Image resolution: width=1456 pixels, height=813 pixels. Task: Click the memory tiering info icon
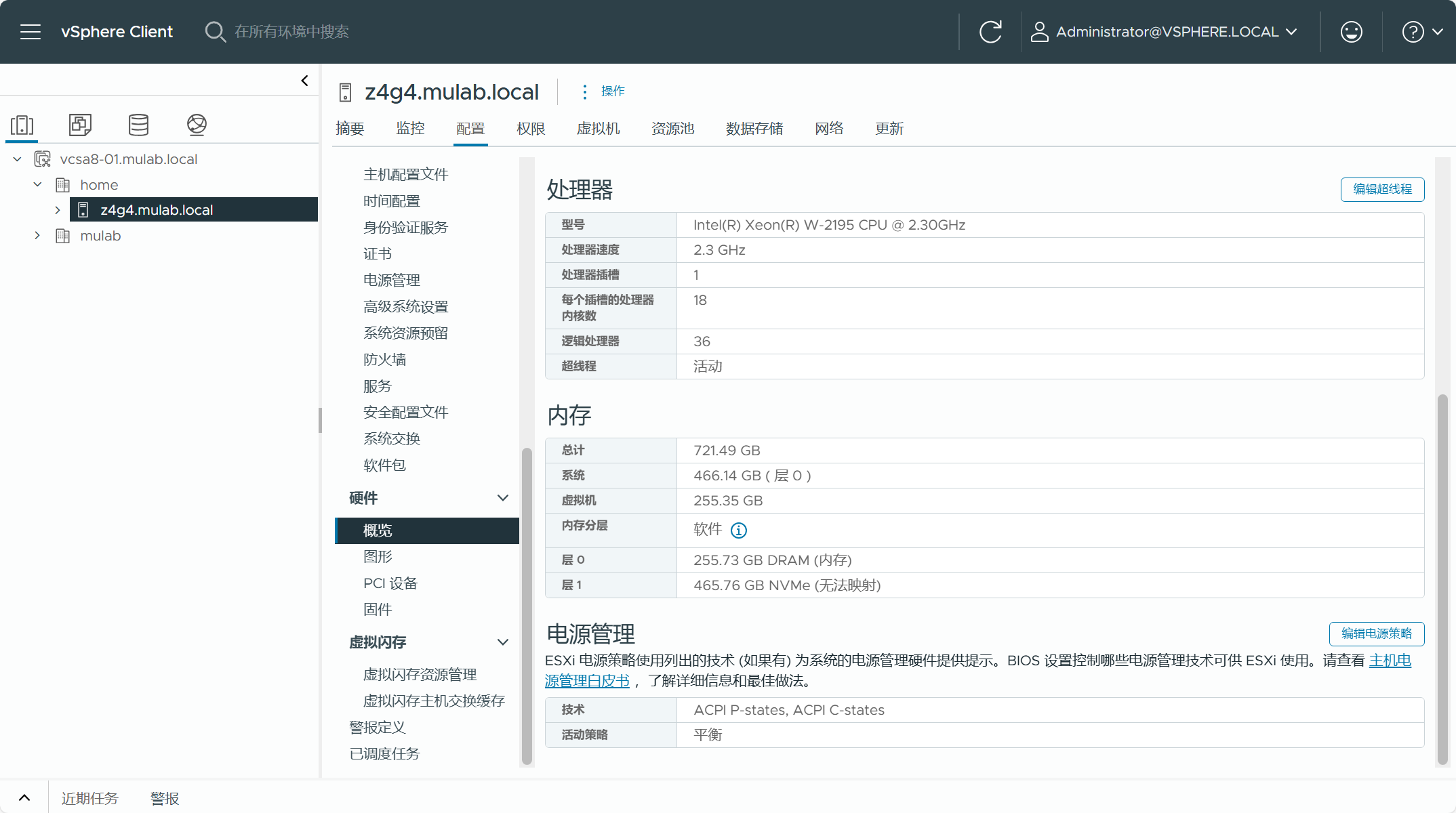point(739,530)
